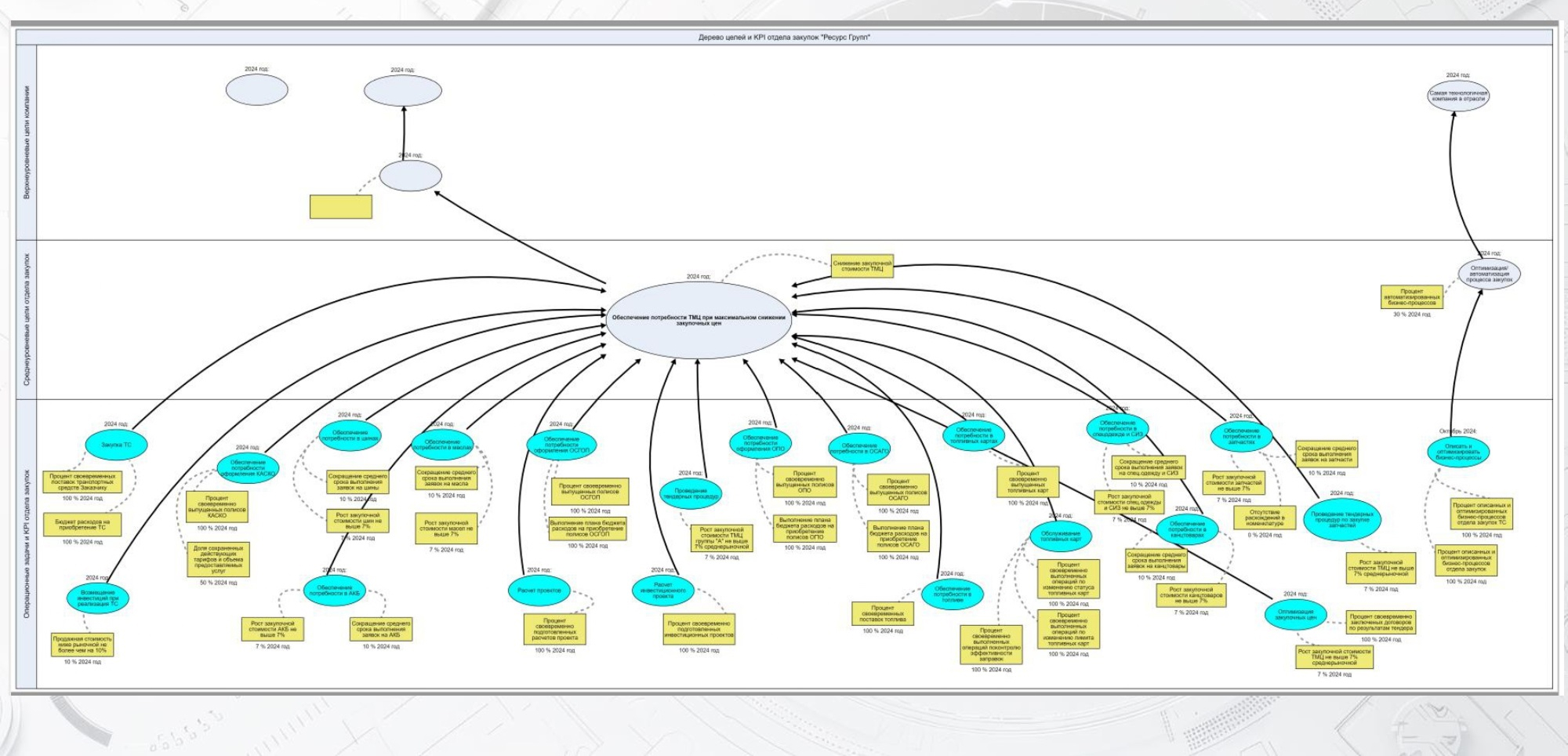1568x756 pixels.
Task: Click the "Закупка ТС" task node
Action: [x=116, y=445]
